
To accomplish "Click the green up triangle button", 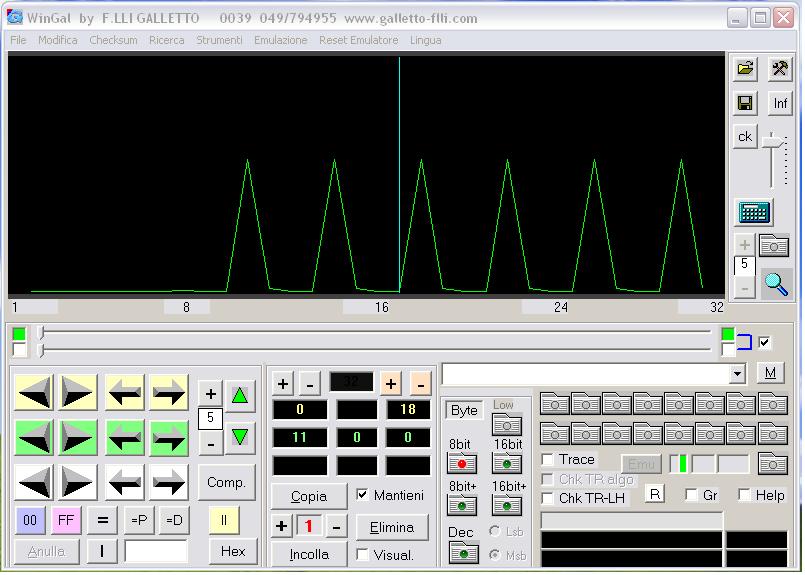I will tap(240, 395).
